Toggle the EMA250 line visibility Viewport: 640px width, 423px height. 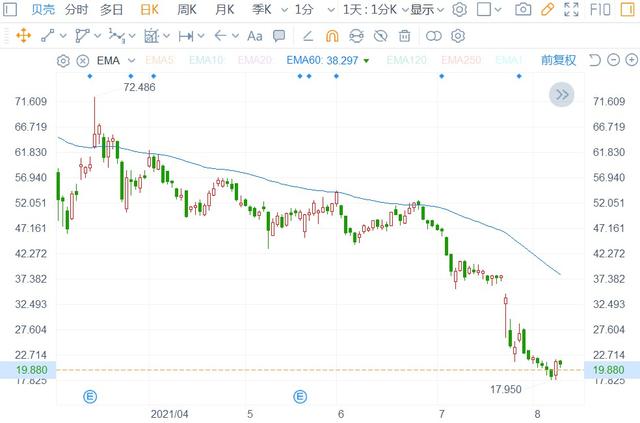tap(461, 61)
